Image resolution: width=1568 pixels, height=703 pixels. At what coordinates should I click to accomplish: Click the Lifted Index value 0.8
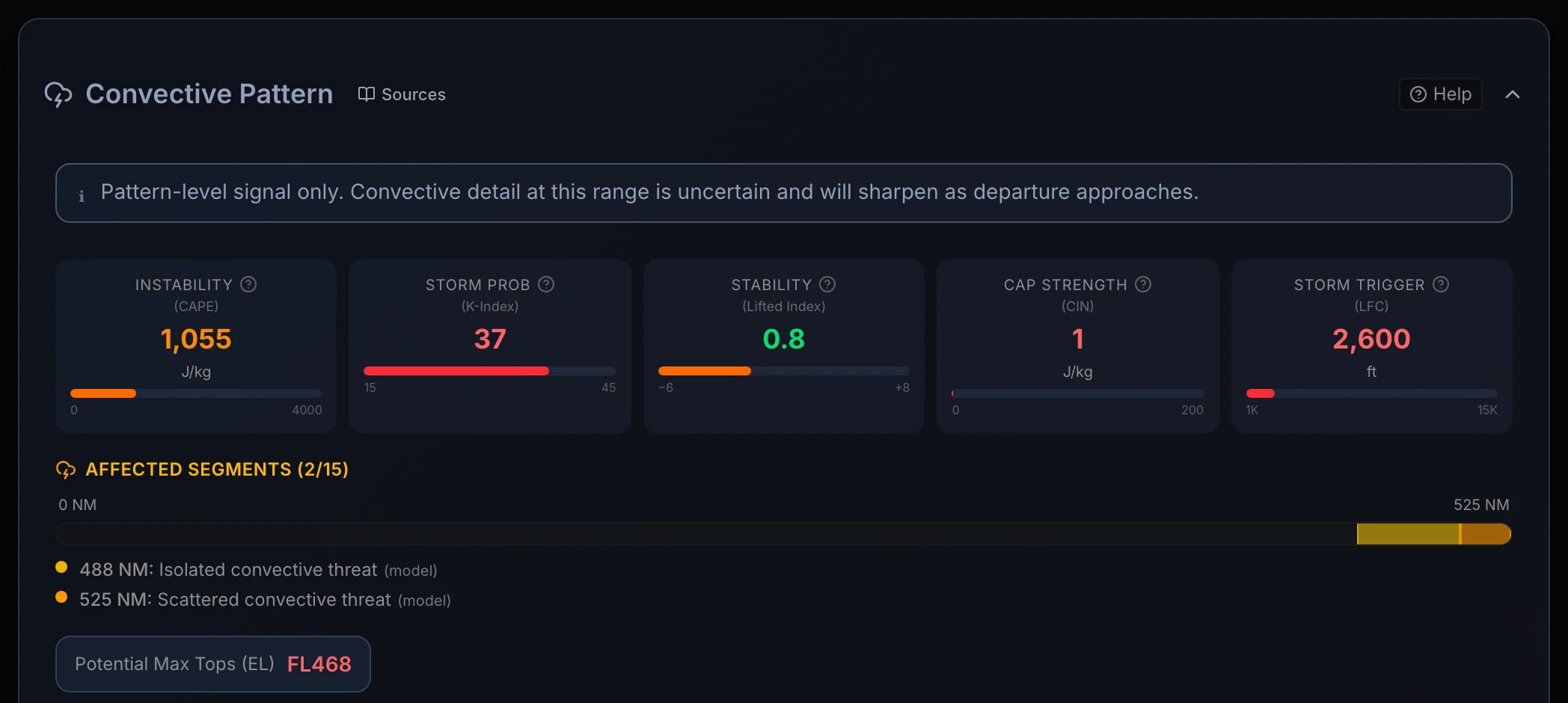point(784,339)
